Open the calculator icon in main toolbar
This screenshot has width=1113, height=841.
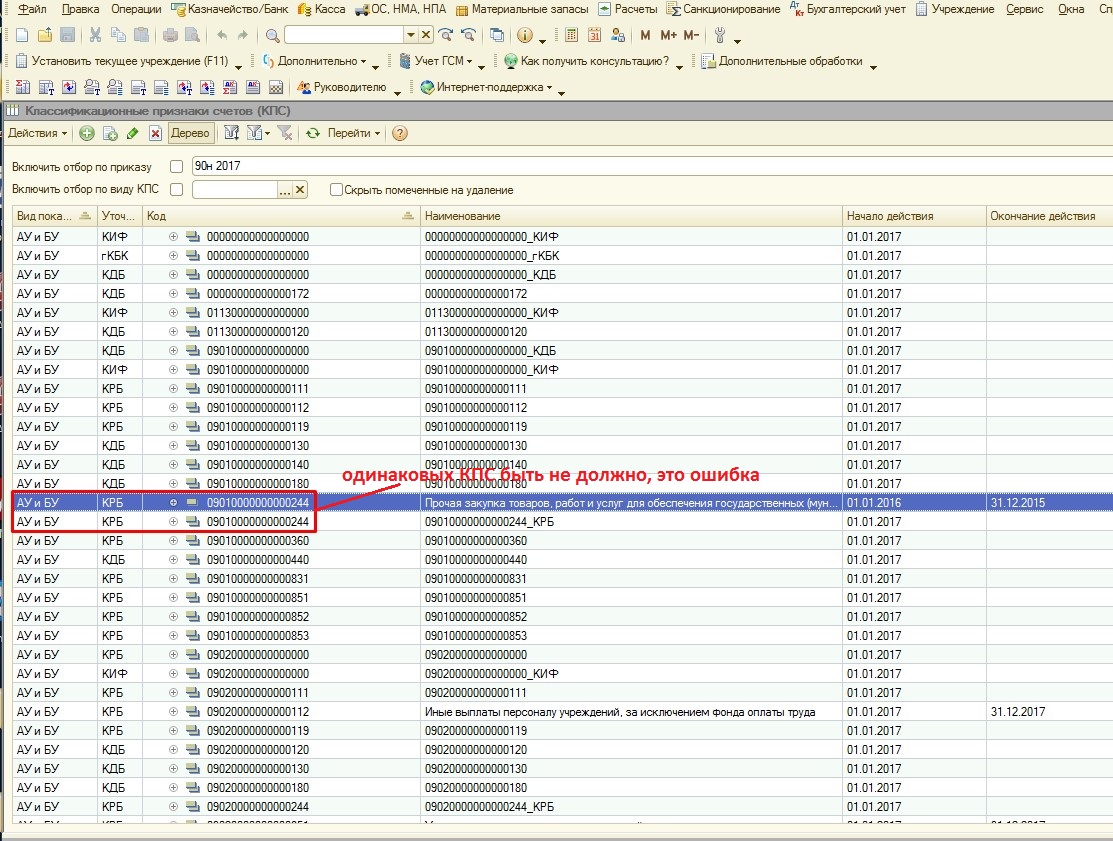tap(571, 35)
